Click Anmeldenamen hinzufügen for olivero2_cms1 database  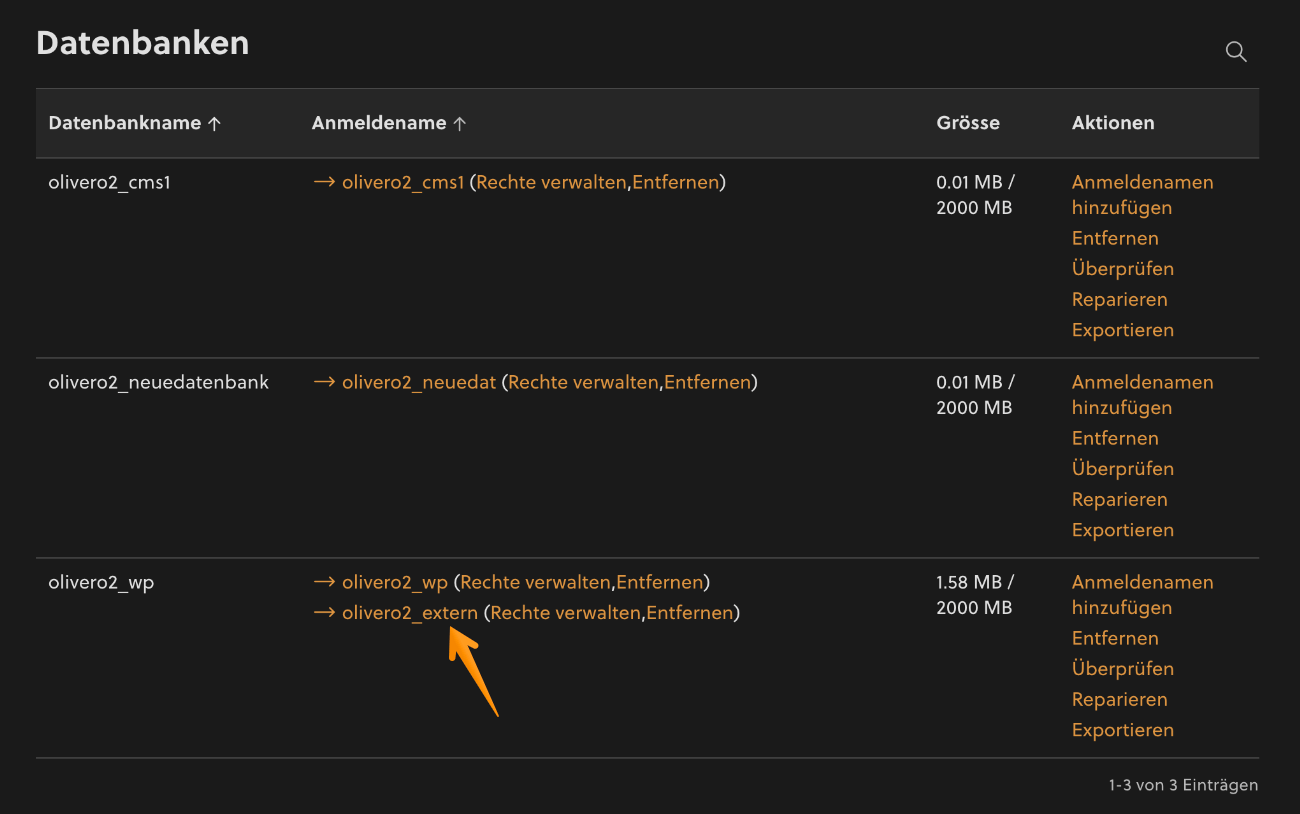click(x=1142, y=195)
